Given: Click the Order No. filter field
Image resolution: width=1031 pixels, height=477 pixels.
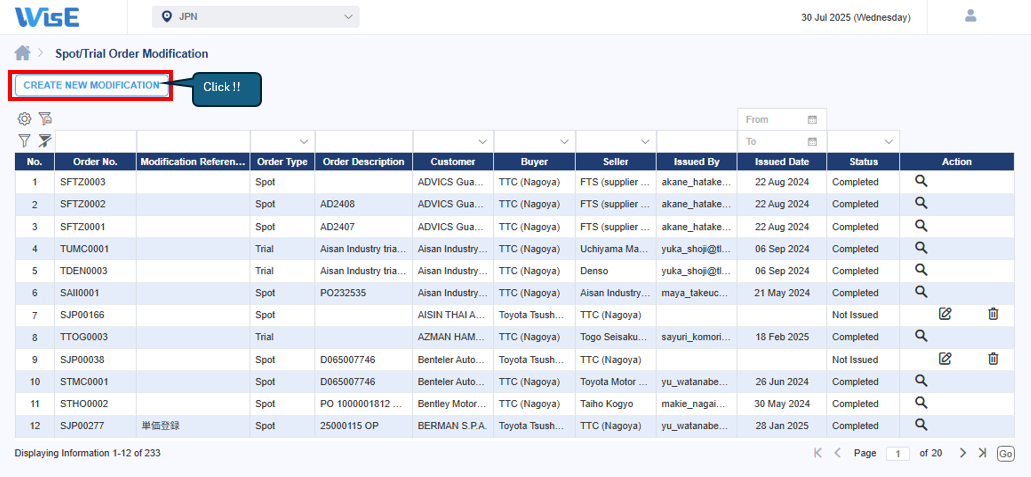Looking at the screenshot, I should pos(95,142).
